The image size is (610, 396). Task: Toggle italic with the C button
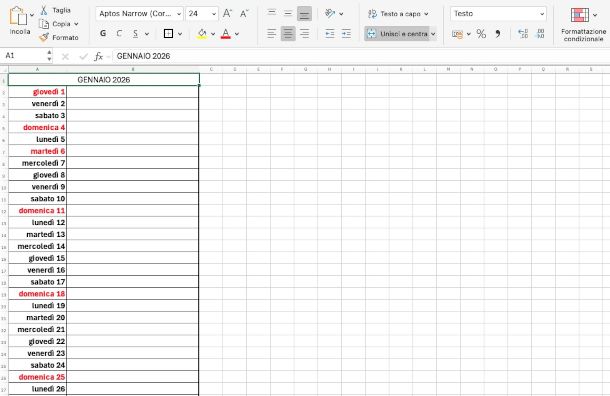pyautogui.click(x=119, y=34)
